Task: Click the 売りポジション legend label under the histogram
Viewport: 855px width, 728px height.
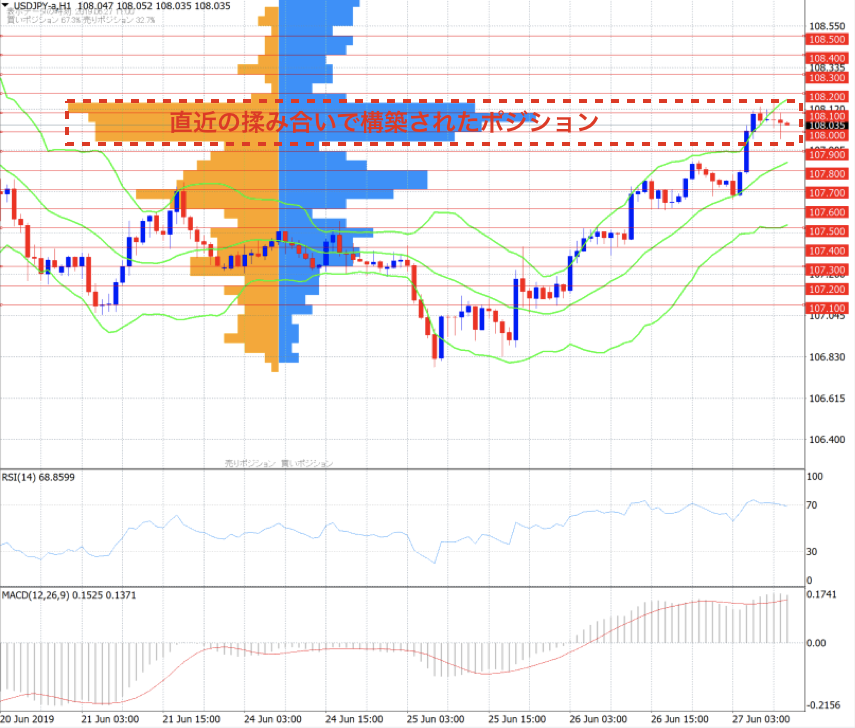Action: (x=250, y=464)
